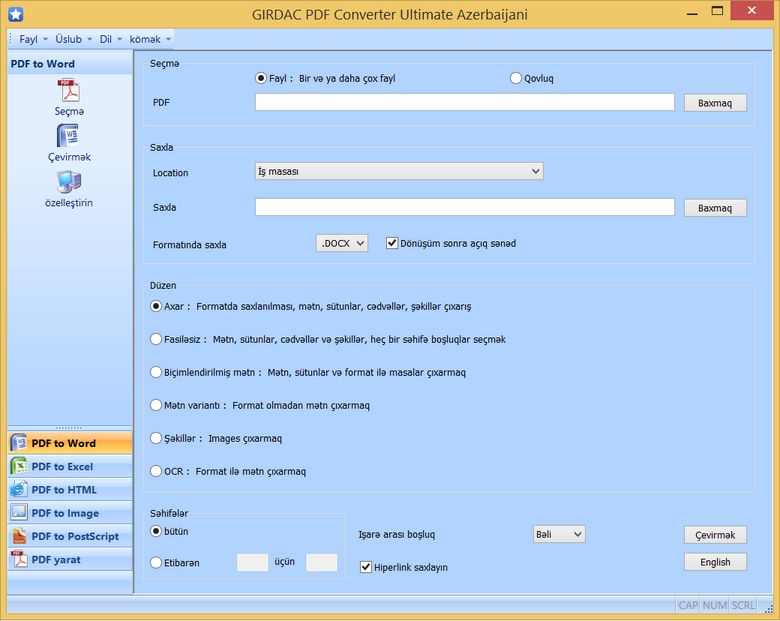Click the Çevirmək Word document icon
The height and width of the screenshot is (621, 780).
click(x=68, y=136)
